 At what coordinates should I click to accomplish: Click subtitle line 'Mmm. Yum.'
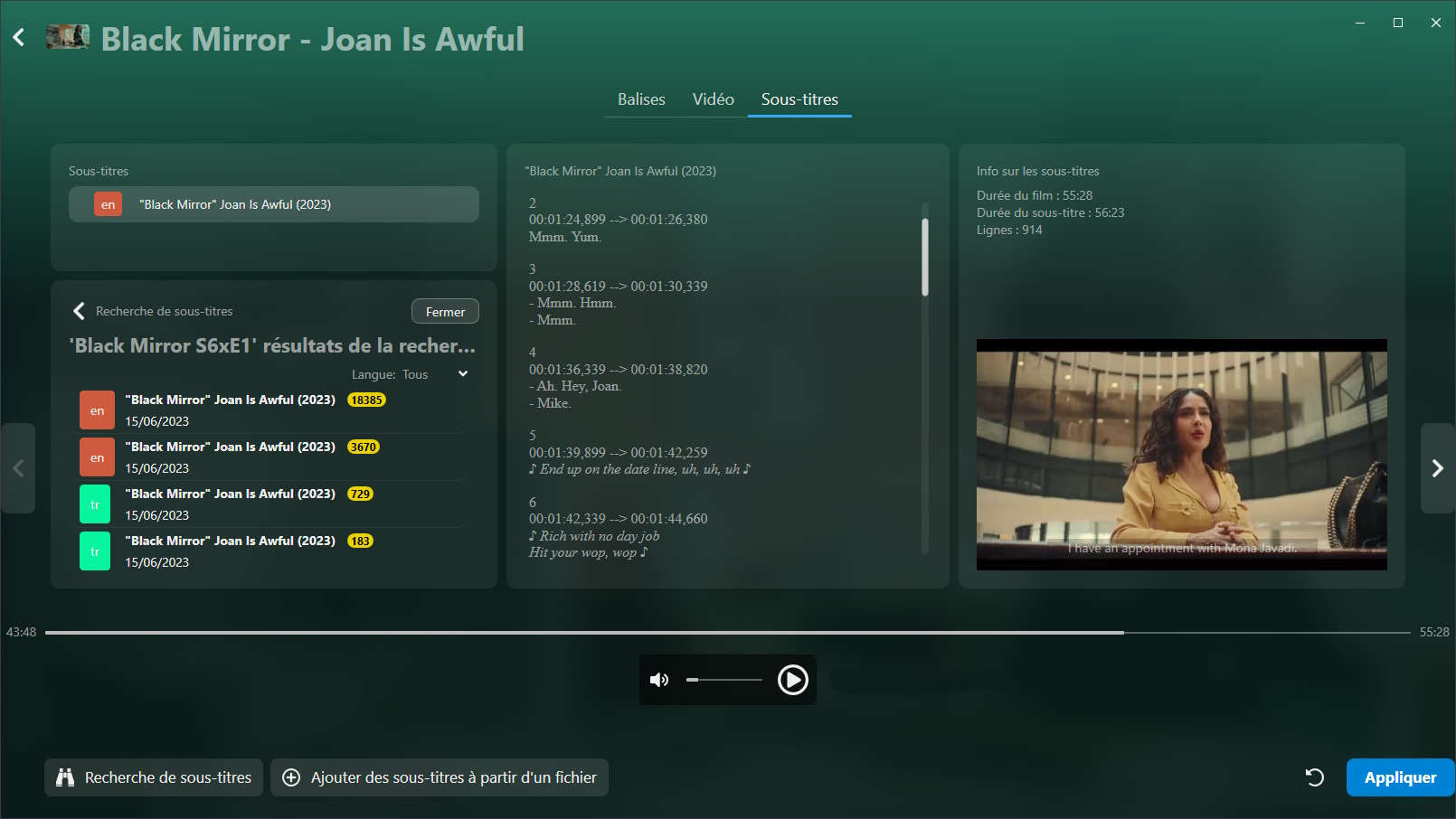(x=565, y=237)
